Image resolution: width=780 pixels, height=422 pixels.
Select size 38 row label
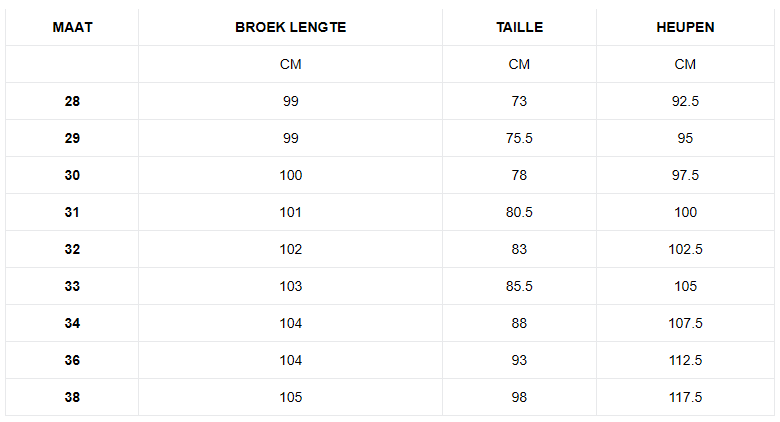[x=72, y=397]
